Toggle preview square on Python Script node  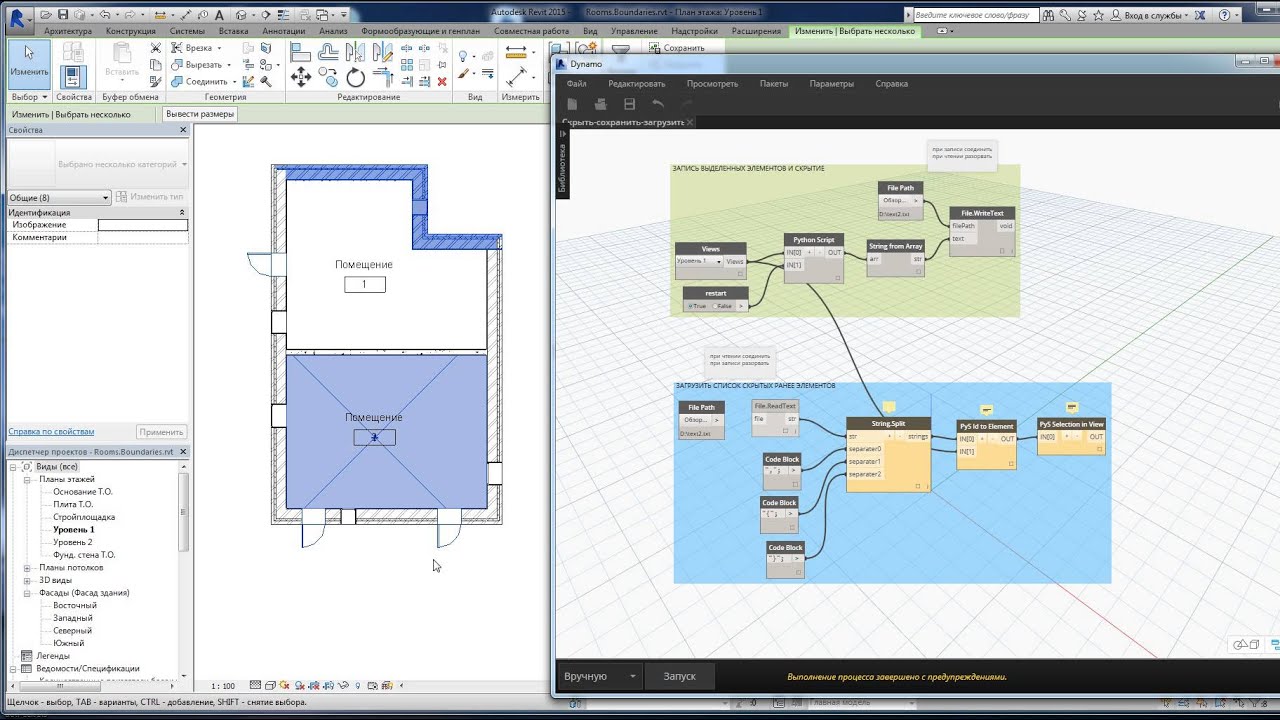pyautogui.click(x=836, y=278)
